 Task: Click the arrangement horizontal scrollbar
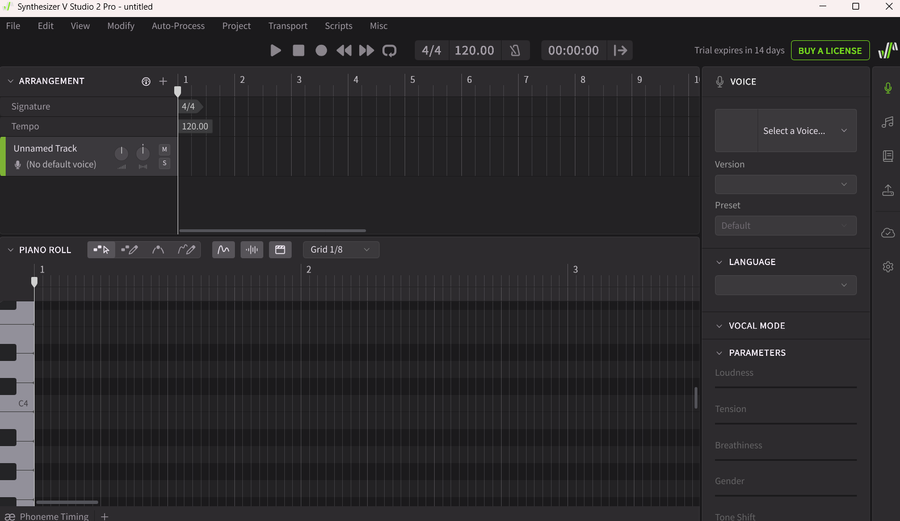tap(273, 231)
